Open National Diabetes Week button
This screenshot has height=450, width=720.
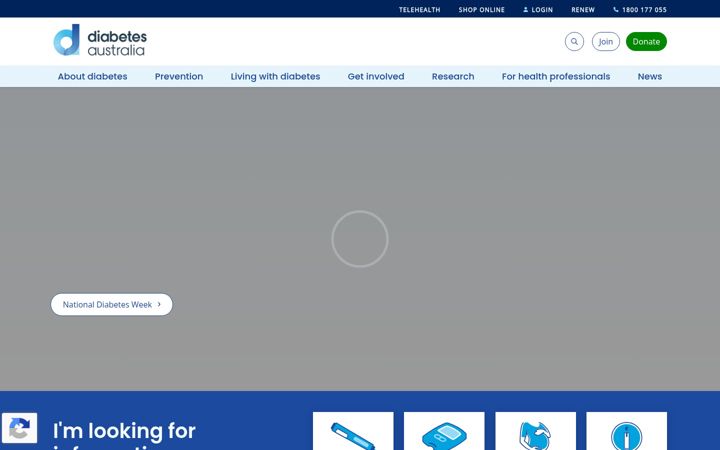click(x=112, y=304)
